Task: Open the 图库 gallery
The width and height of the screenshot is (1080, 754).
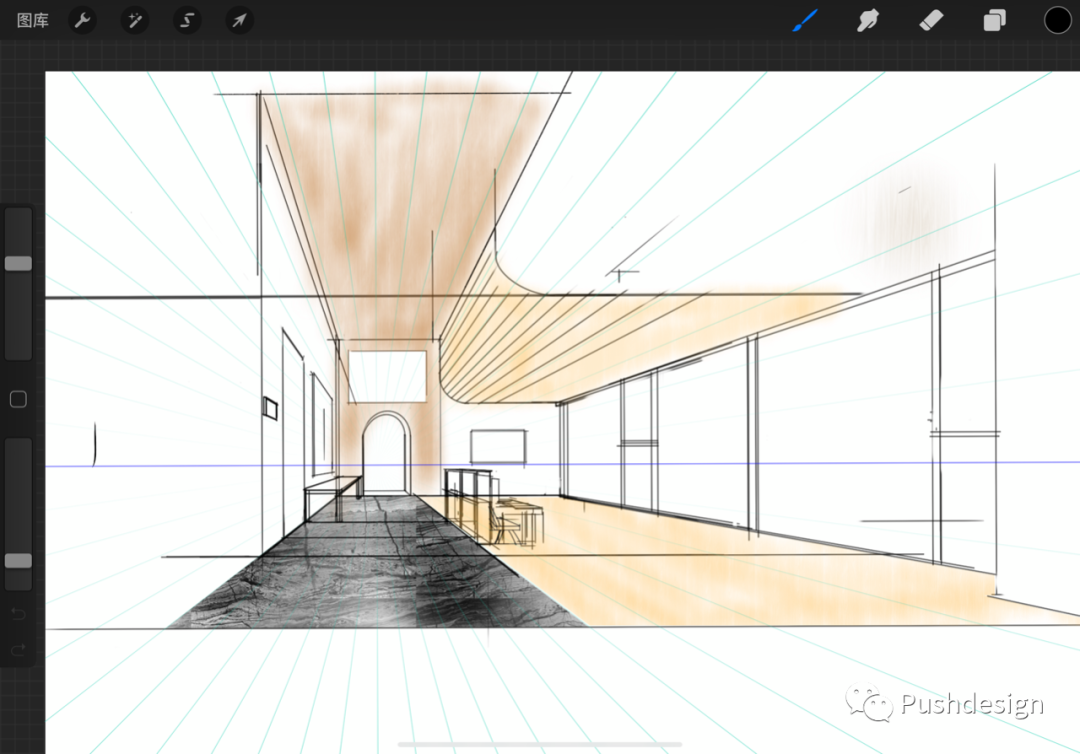Action: [33, 20]
